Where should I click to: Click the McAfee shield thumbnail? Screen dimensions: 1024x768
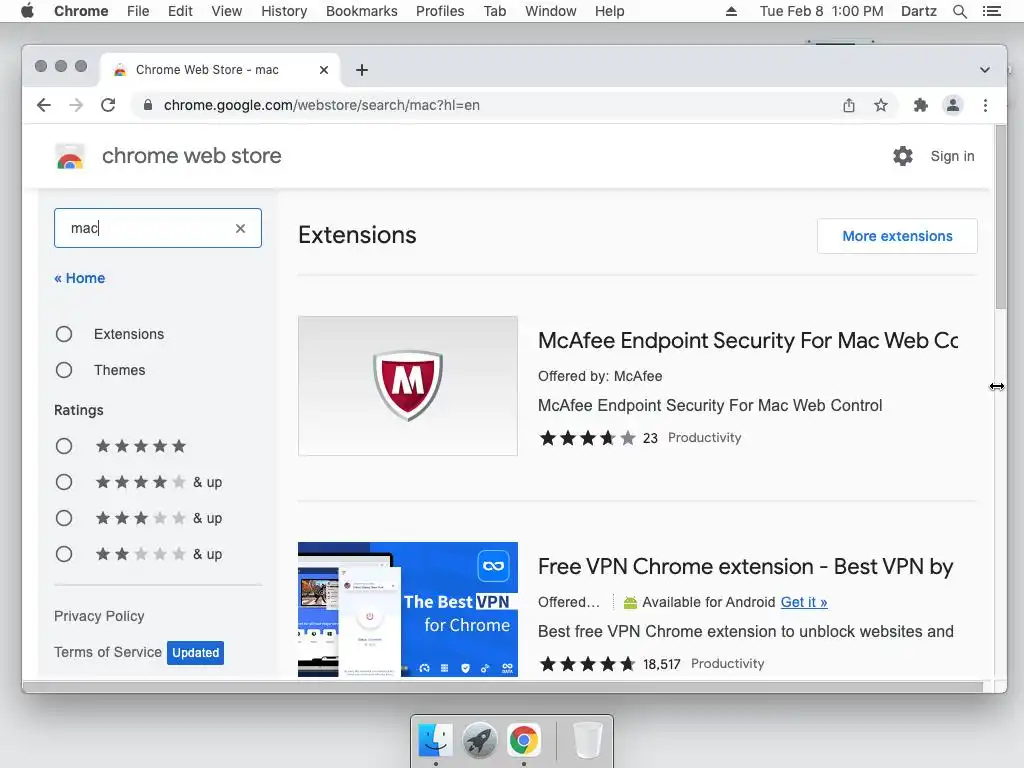(x=408, y=386)
